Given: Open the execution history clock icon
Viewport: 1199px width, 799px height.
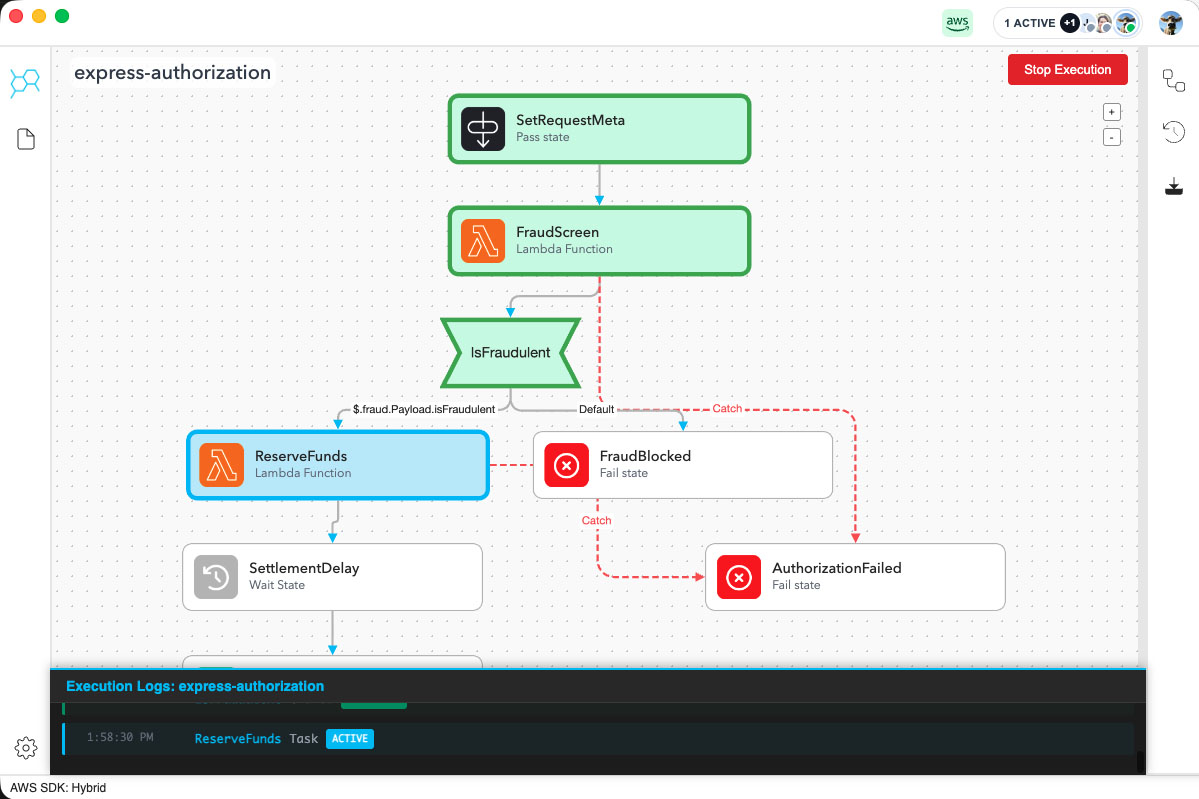Looking at the screenshot, I should [x=1174, y=132].
